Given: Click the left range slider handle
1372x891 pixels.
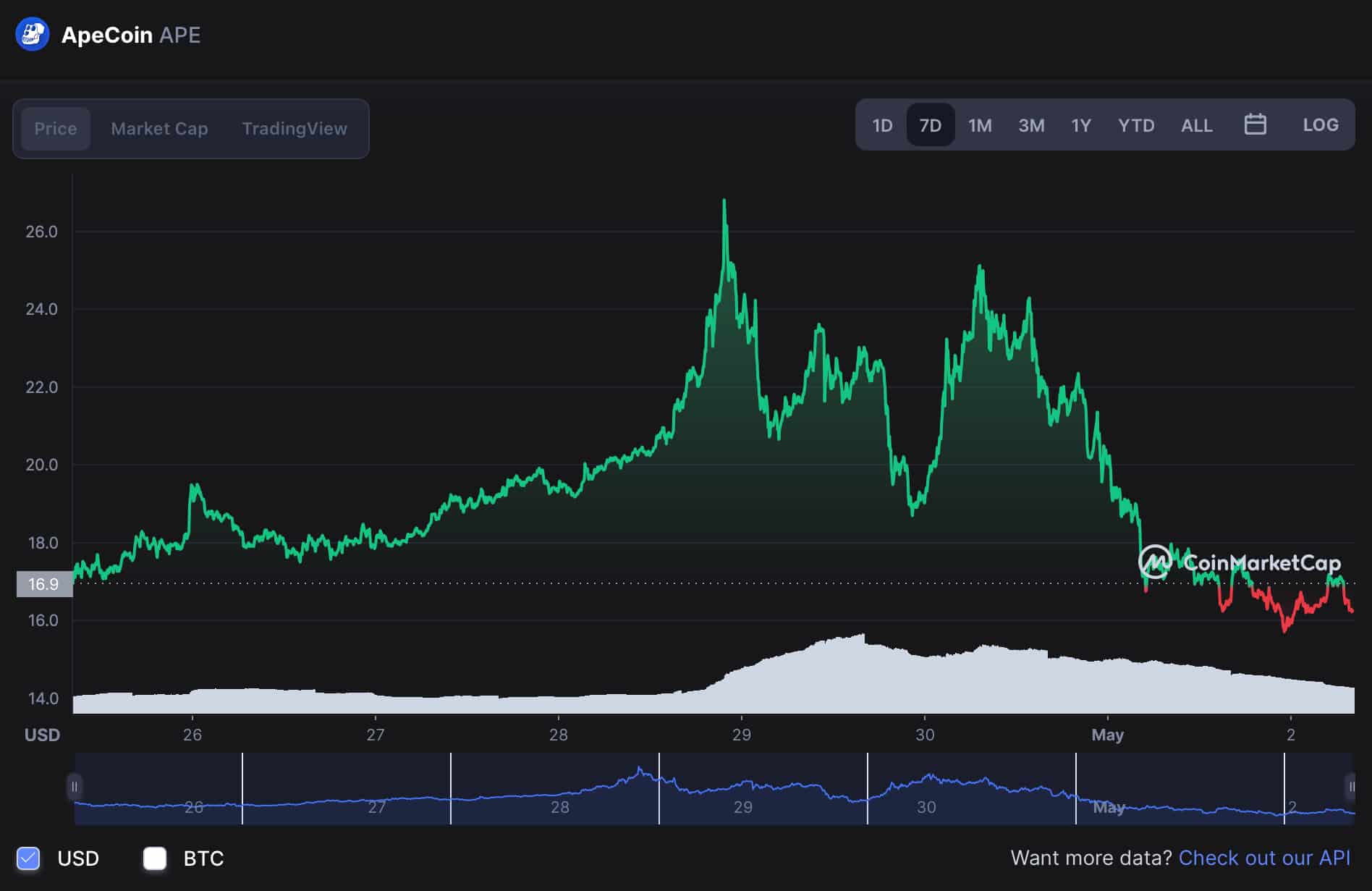Looking at the screenshot, I should point(75,786).
